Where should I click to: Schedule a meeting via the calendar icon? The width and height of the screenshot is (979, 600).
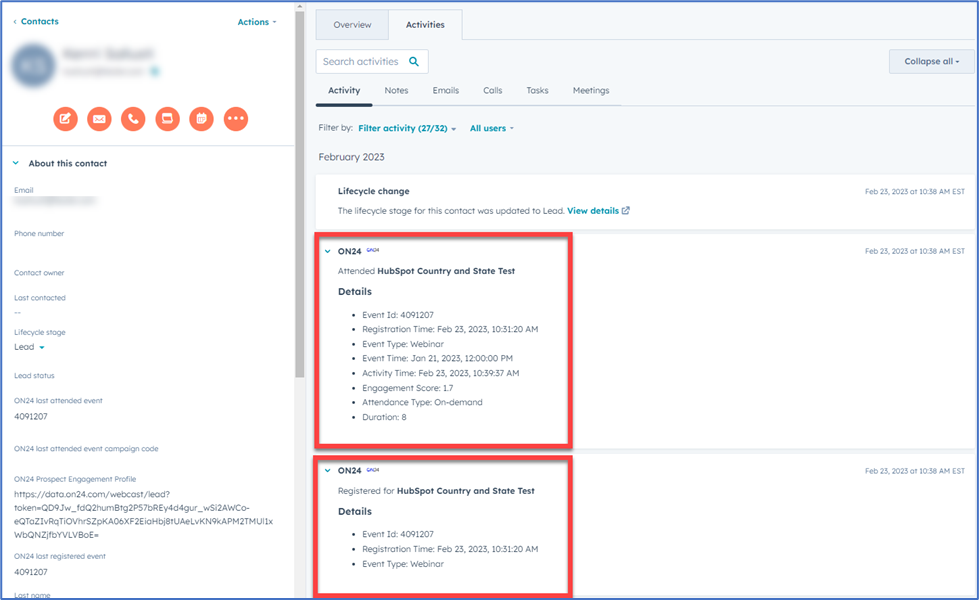click(x=201, y=119)
